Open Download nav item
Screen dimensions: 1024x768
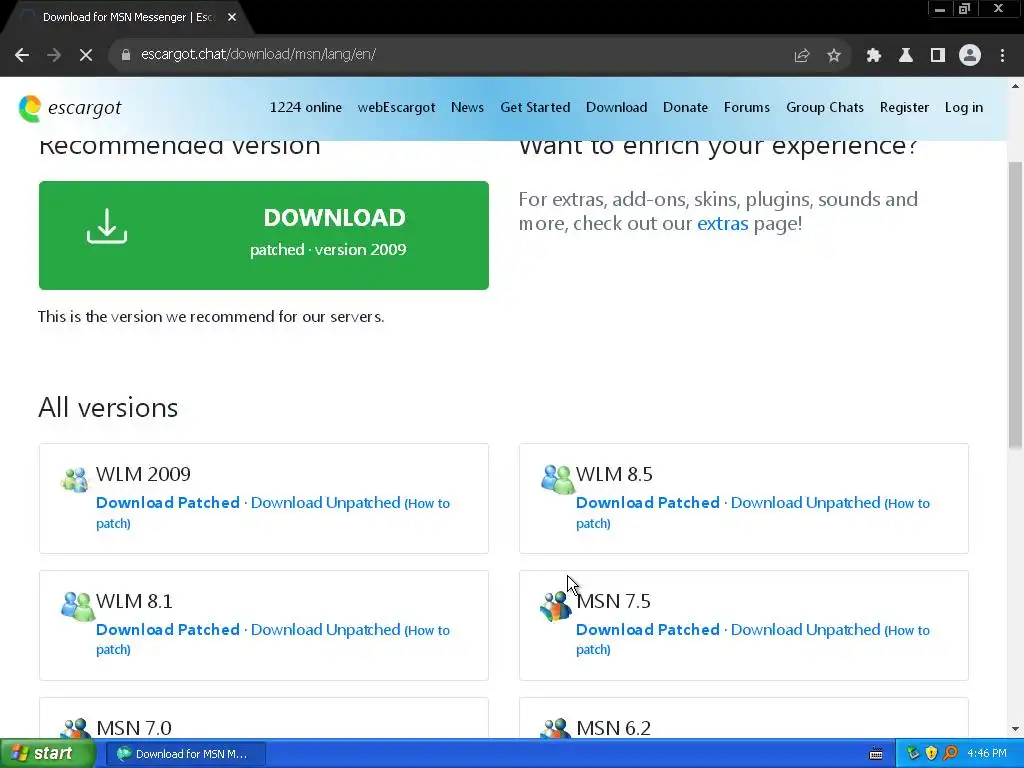coord(616,108)
